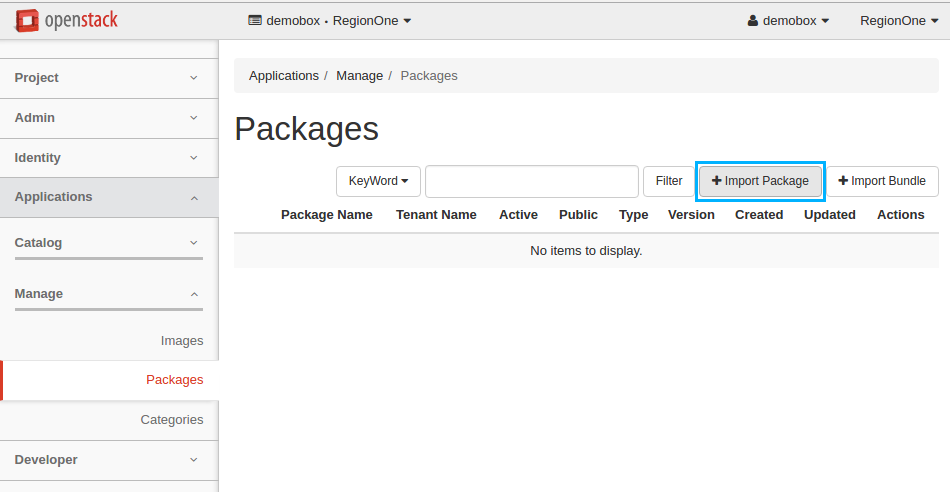Click the plus icon on Import Package
The height and width of the screenshot is (492, 950).
[716, 181]
